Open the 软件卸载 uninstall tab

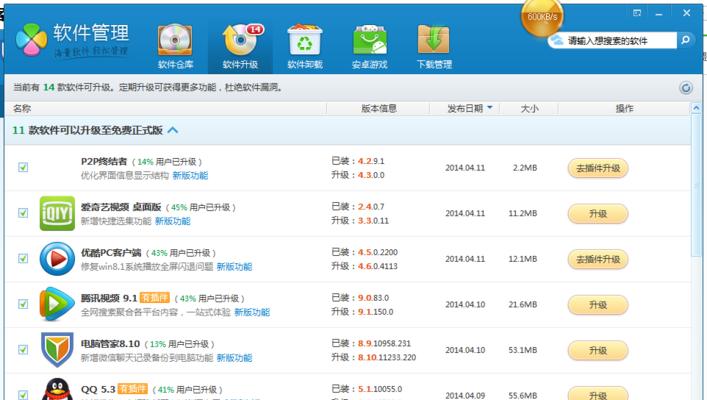(305, 47)
